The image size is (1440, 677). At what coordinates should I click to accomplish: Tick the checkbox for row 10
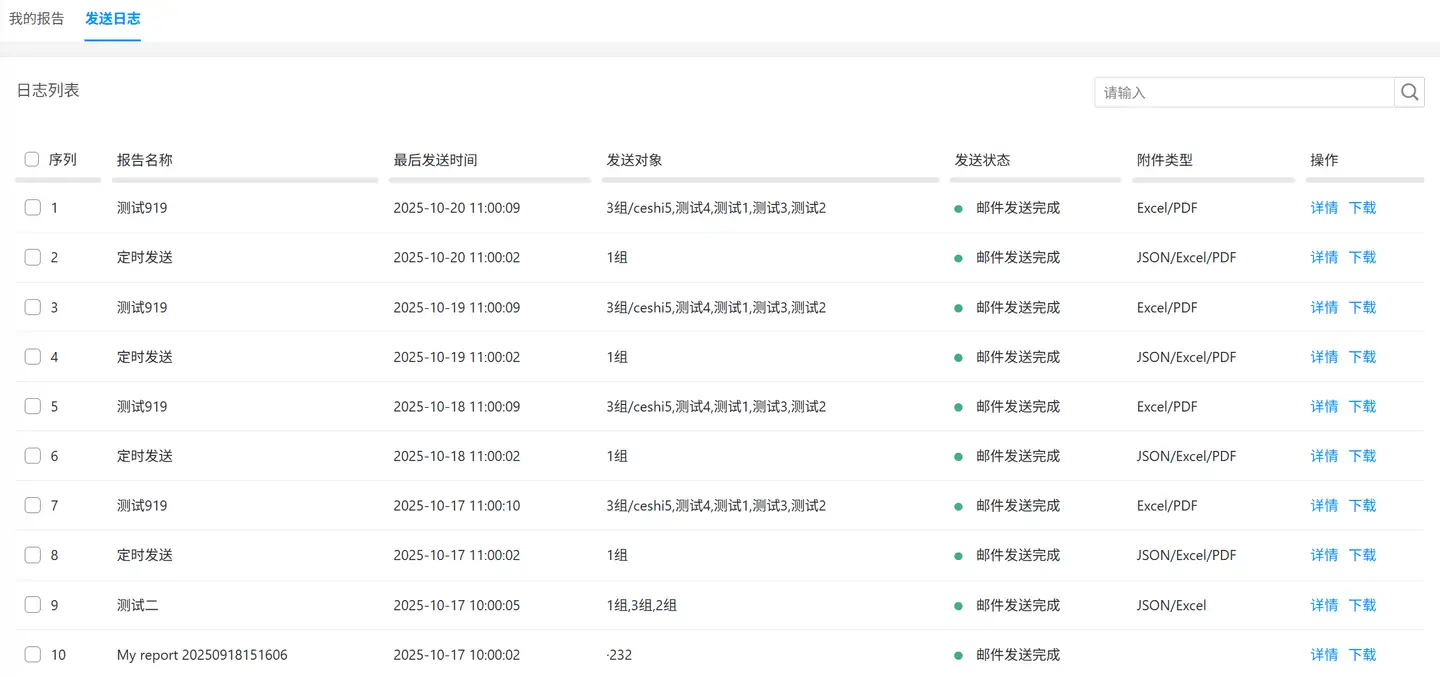[33, 655]
